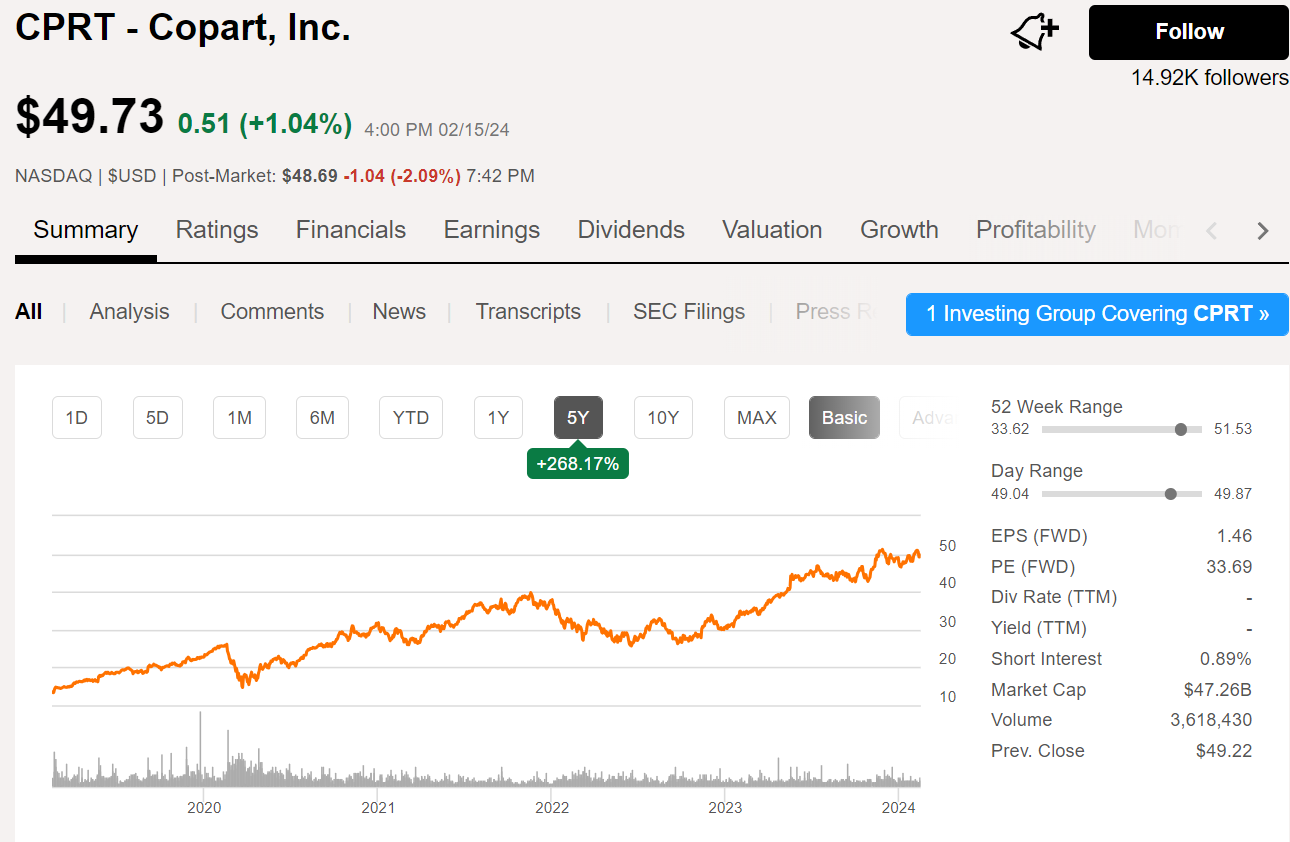Toggle the Basic chart mode
This screenshot has height=842, width=1290.
click(844, 418)
